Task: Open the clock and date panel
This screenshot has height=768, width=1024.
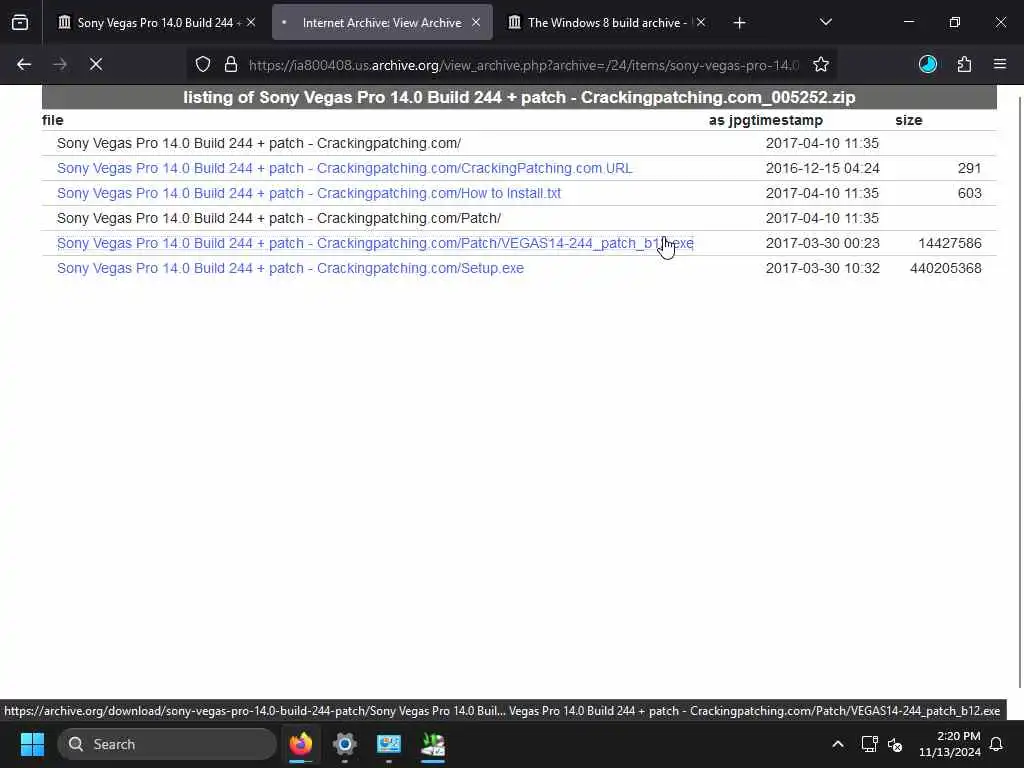Action: (950, 744)
